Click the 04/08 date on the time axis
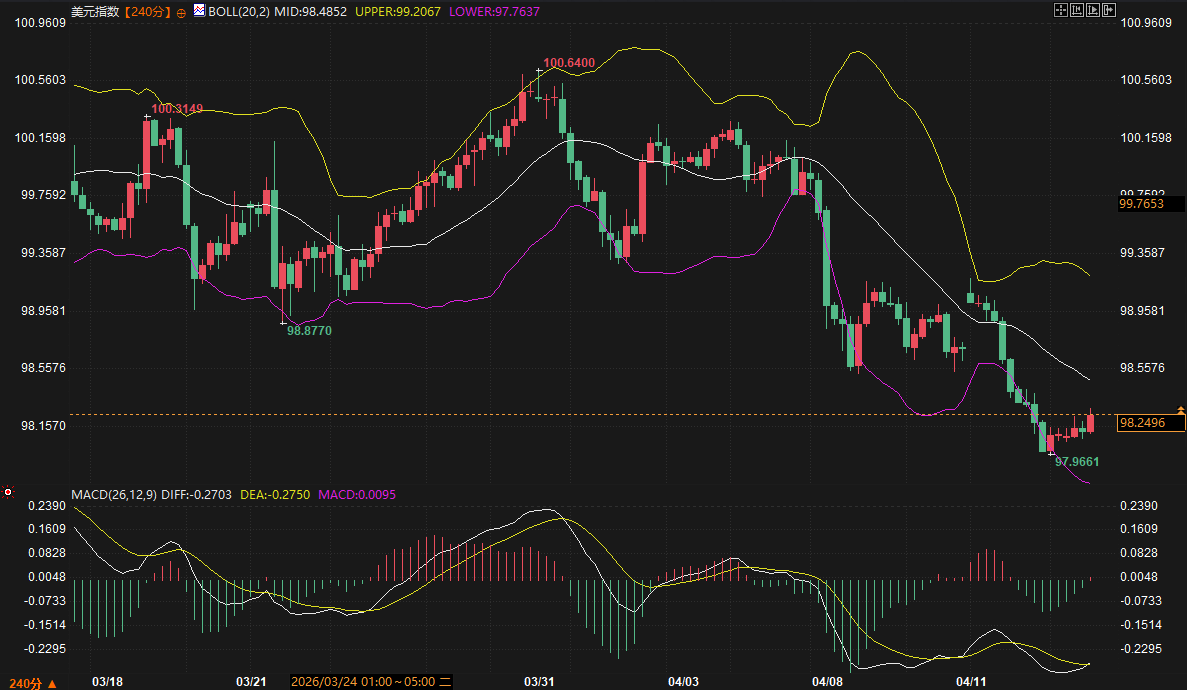This screenshot has height=690, width=1187. point(827,681)
